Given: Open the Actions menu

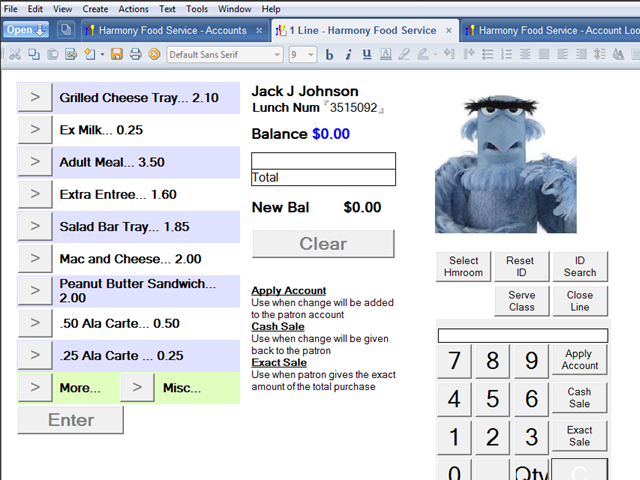Looking at the screenshot, I should pos(133,9).
